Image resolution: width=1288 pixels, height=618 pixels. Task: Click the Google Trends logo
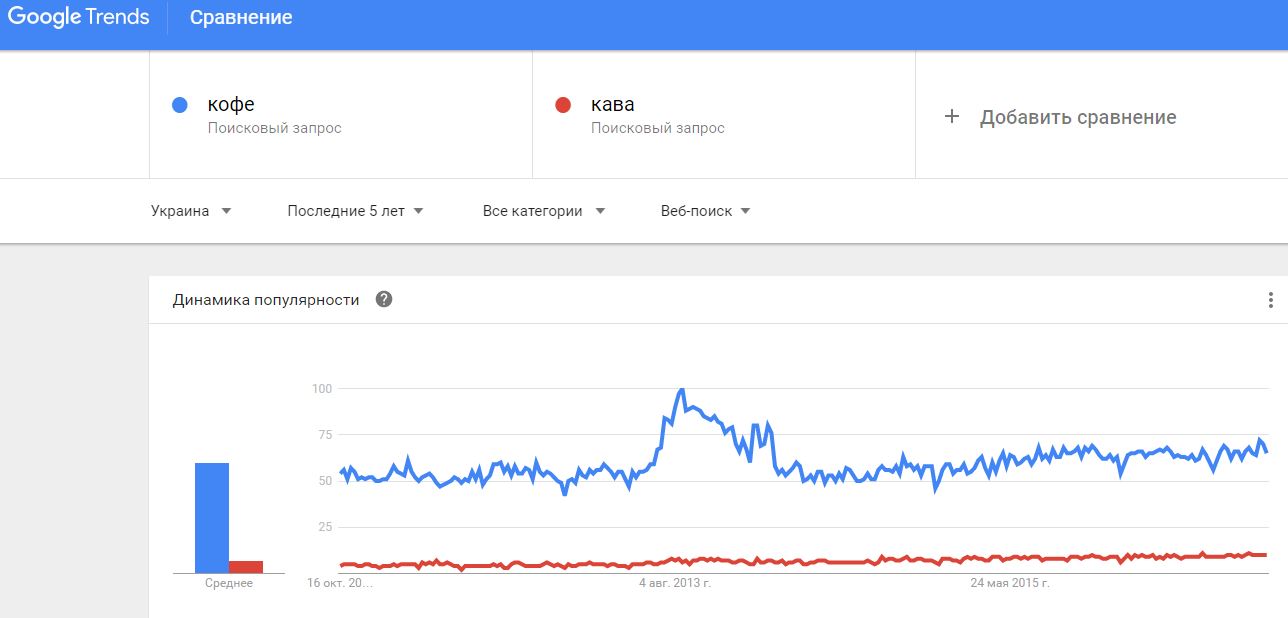pyautogui.click(x=79, y=18)
